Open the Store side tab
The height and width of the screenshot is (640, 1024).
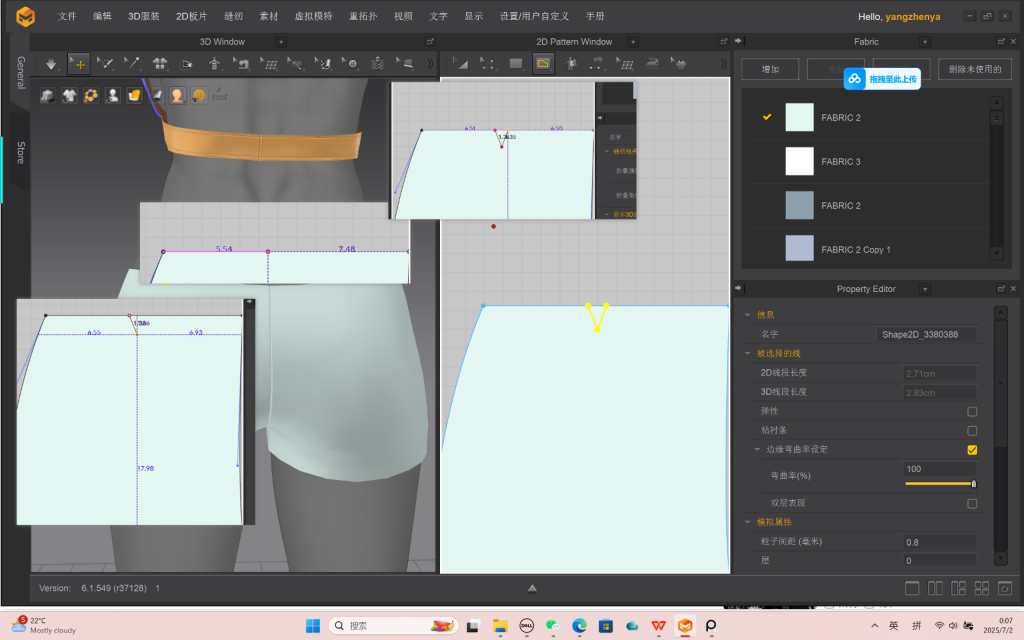pyautogui.click(x=20, y=152)
